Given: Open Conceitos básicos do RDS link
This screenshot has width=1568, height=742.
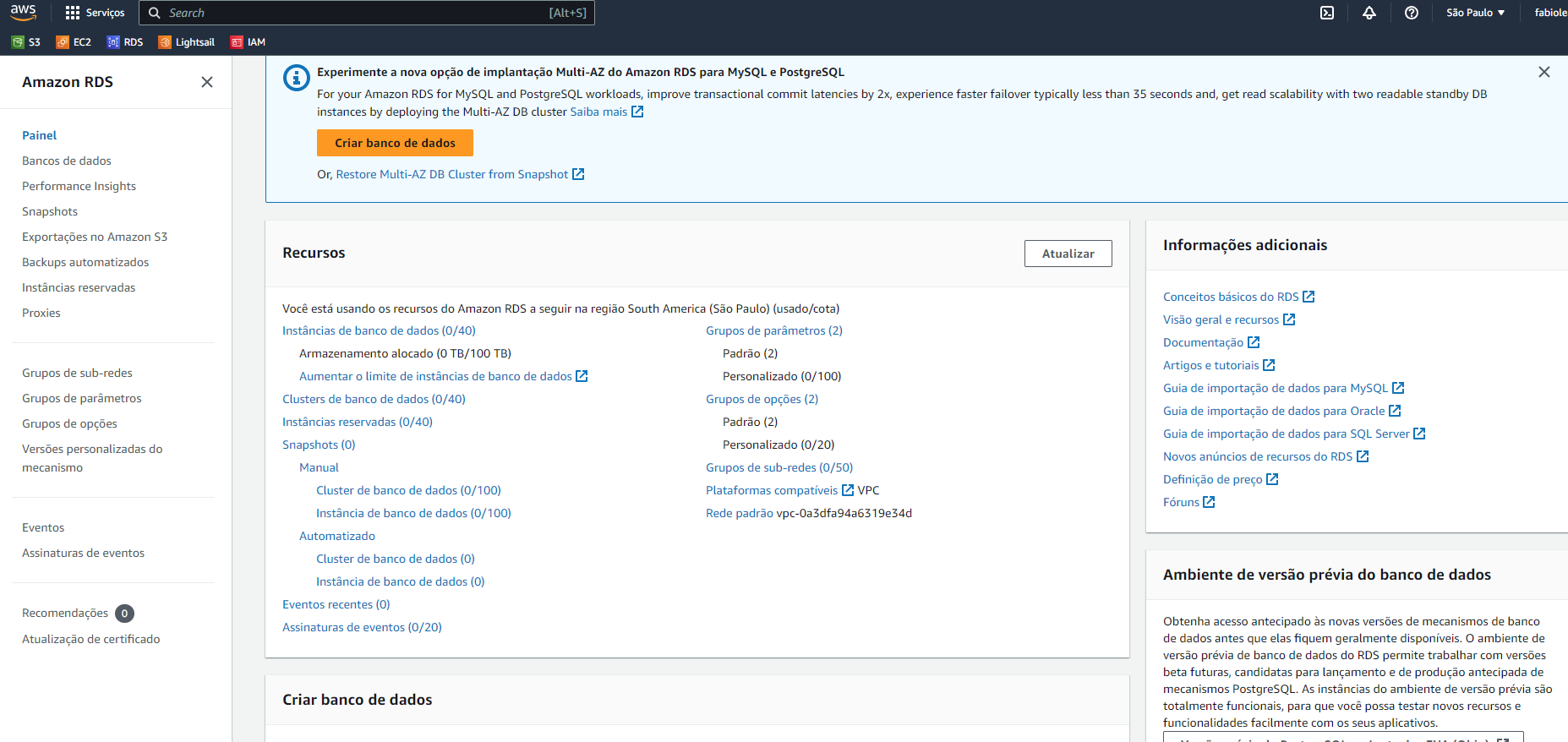Looking at the screenshot, I should pos(1238,297).
